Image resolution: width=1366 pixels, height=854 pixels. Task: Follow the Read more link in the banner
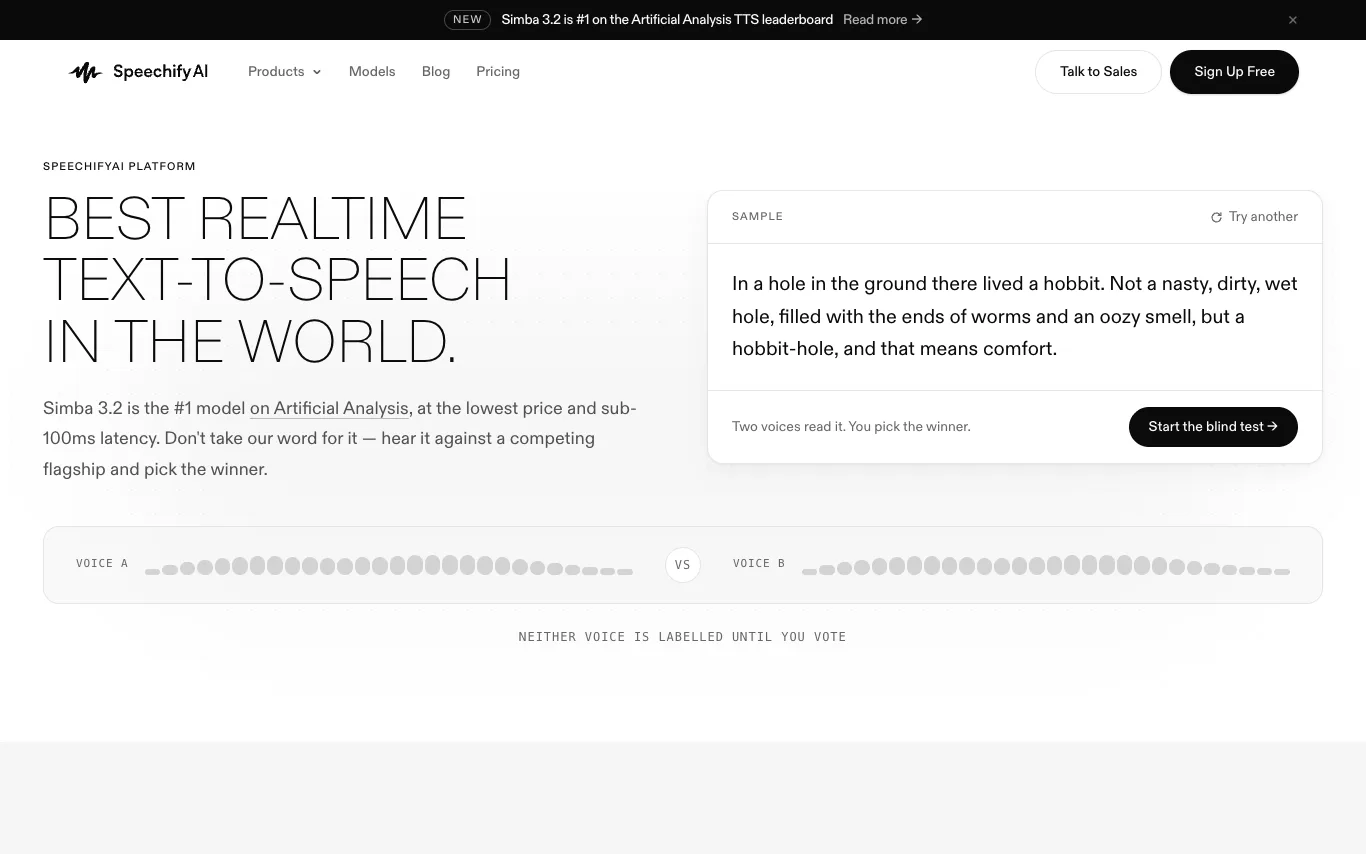882,20
